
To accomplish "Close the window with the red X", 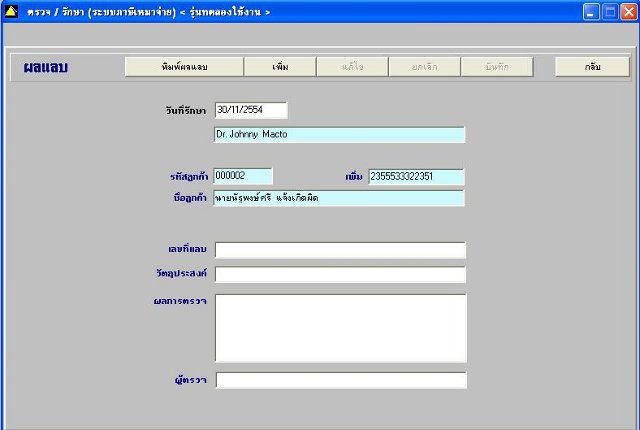I will (629, 12).
